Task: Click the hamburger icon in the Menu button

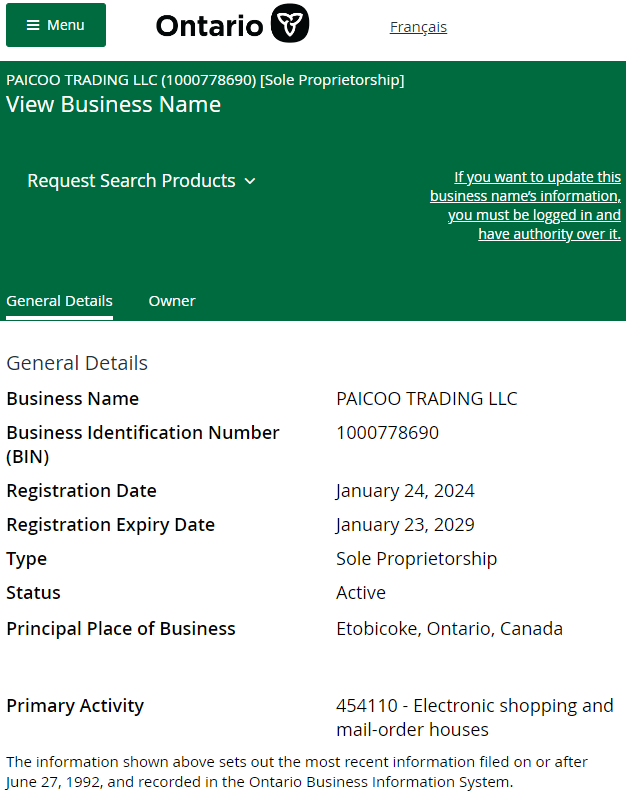Action: 33,25
